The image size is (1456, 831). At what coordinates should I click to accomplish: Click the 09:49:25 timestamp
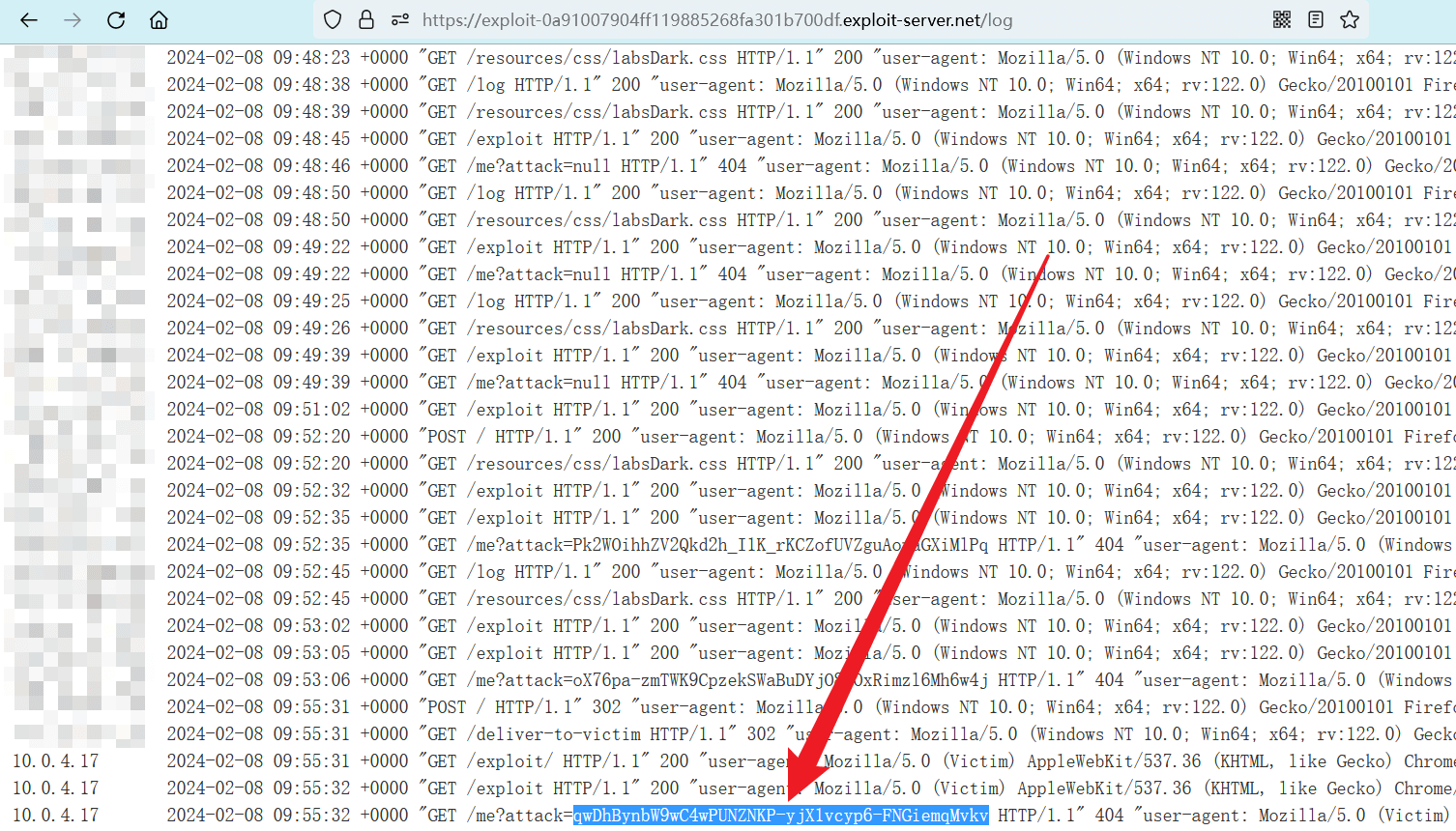click(x=311, y=301)
